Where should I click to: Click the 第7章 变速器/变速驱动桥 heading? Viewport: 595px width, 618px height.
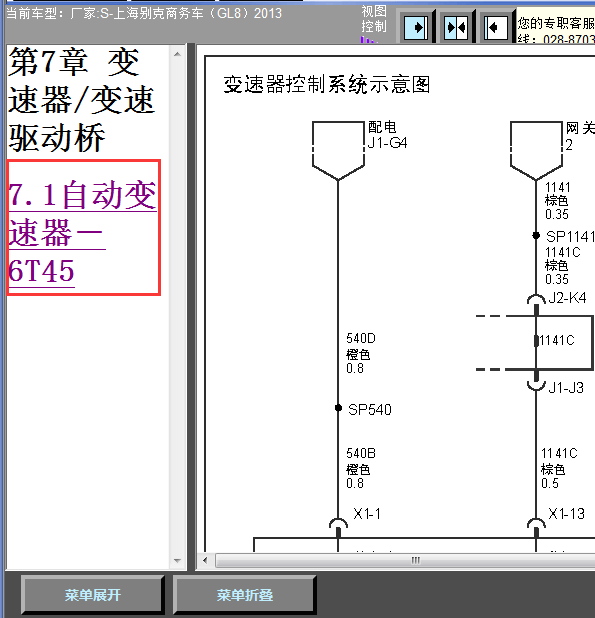point(81,100)
